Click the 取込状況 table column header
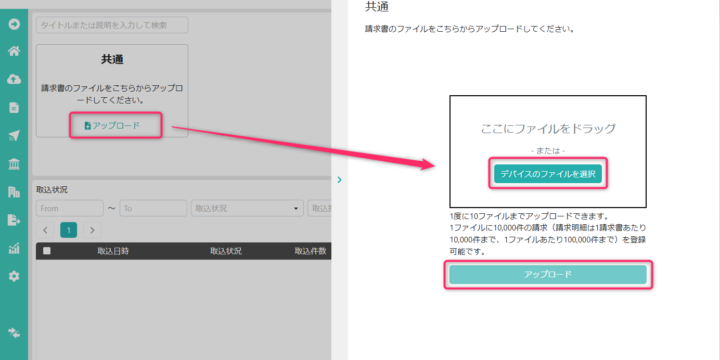The width and height of the screenshot is (720, 360). click(226, 251)
